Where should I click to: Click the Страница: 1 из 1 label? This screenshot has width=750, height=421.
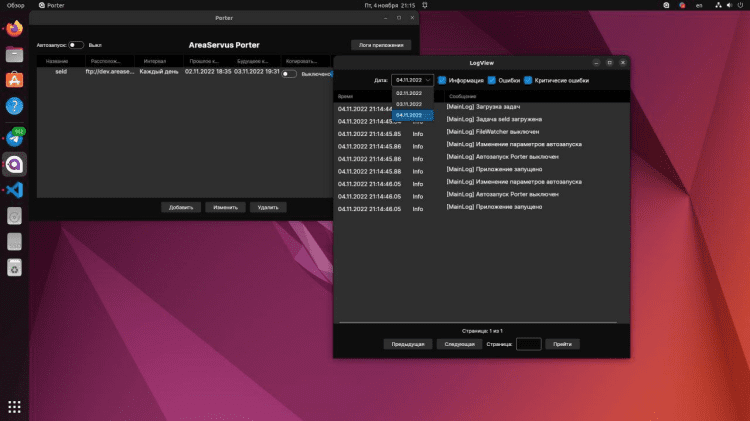[x=482, y=331]
